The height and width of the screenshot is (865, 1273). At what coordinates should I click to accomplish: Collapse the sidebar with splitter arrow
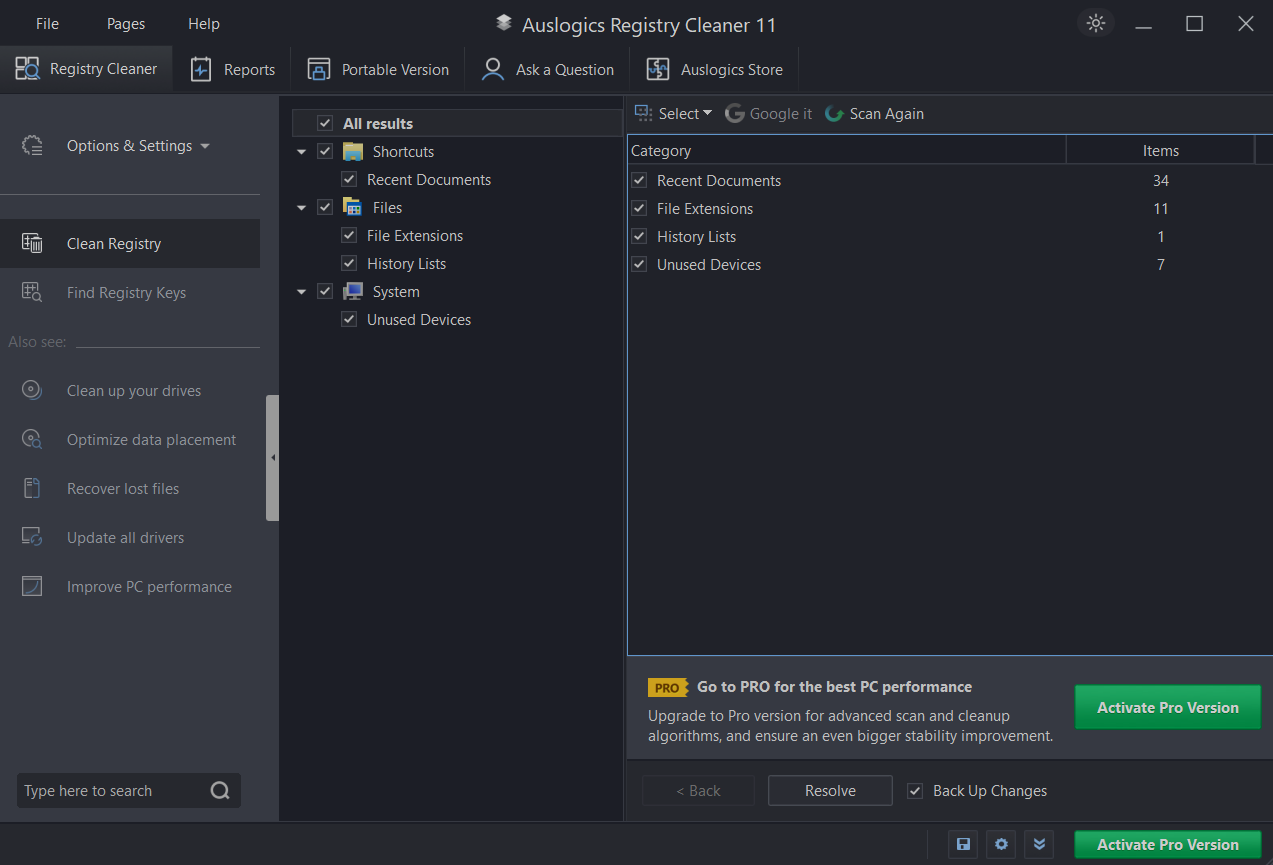tap(273, 458)
